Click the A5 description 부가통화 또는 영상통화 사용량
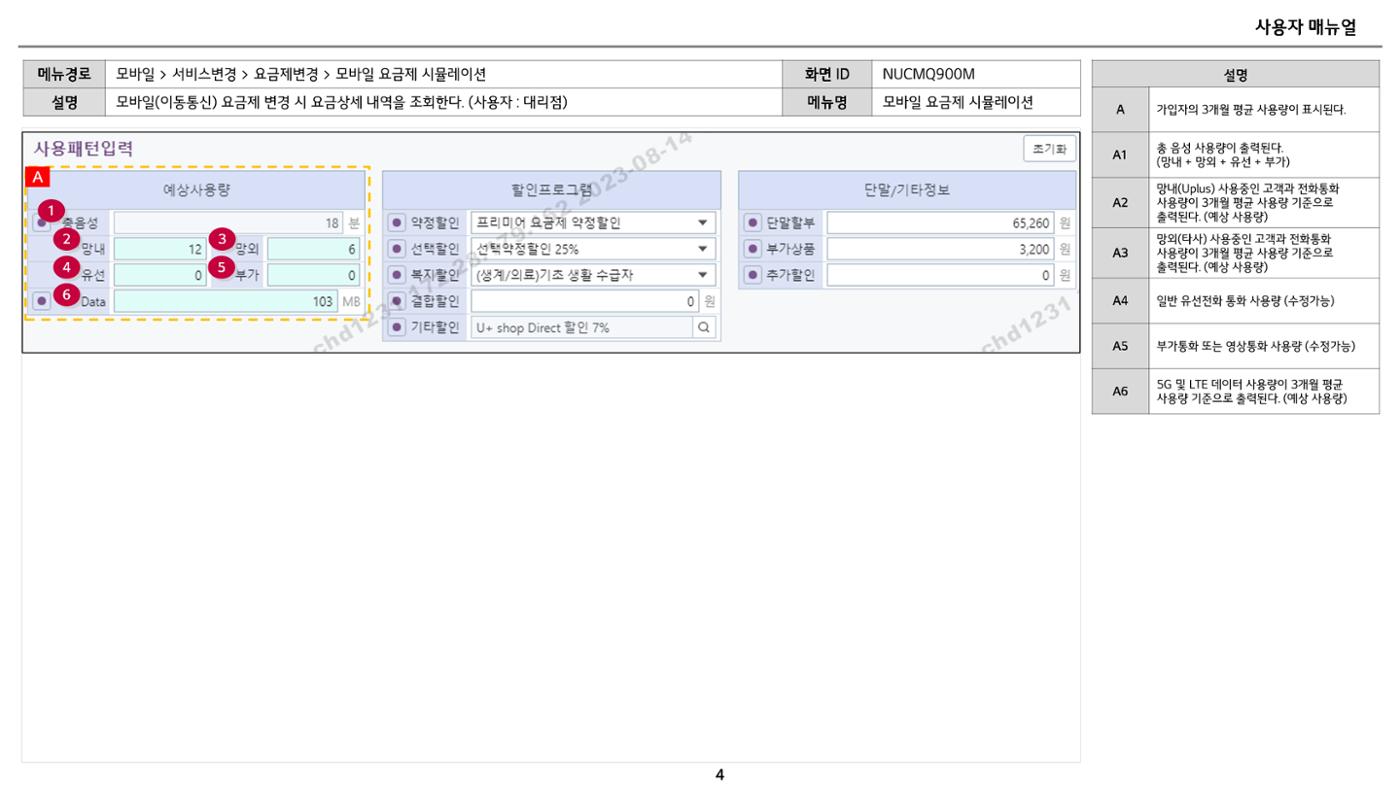Screen dimensions: 1400x788 (x=1256, y=346)
